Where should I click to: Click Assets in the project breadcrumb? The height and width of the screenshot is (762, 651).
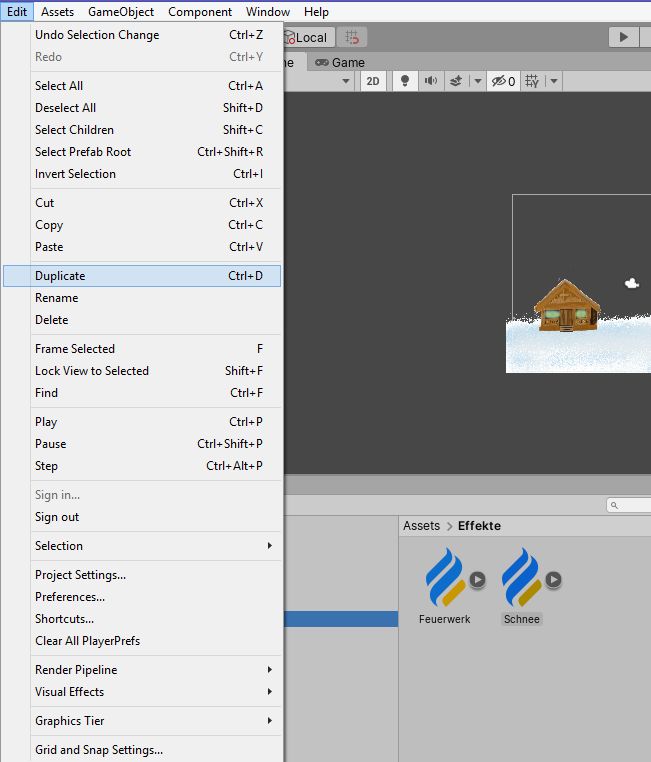coord(421,526)
